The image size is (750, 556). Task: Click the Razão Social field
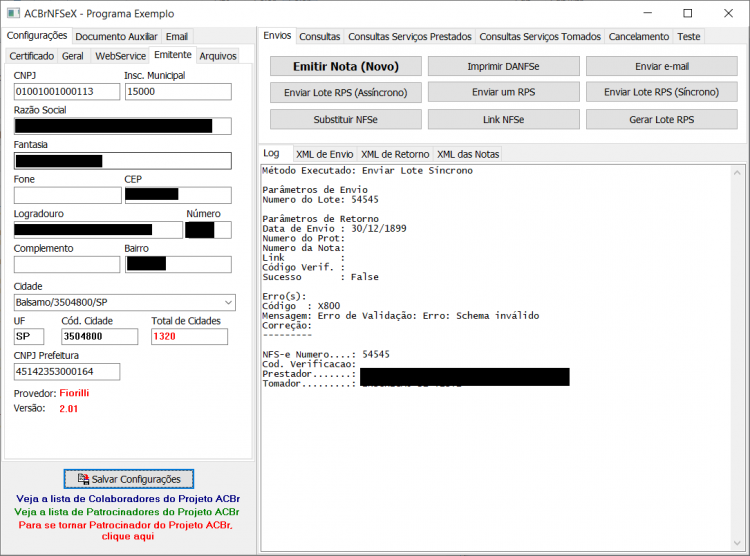(123, 126)
